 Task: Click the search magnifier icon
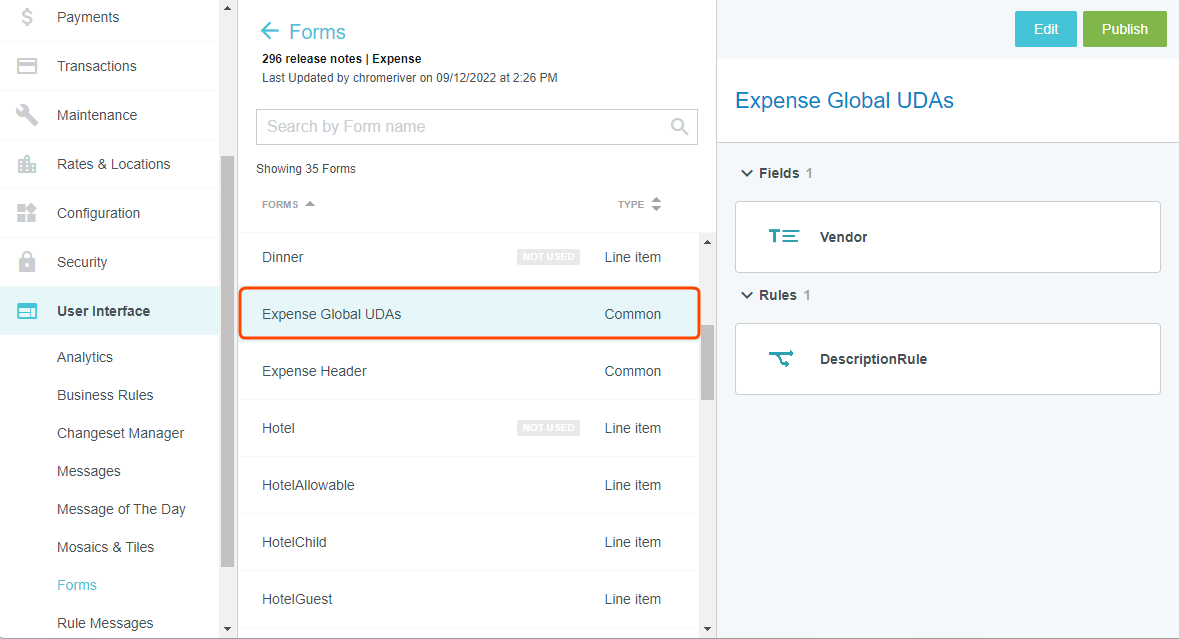679,127
